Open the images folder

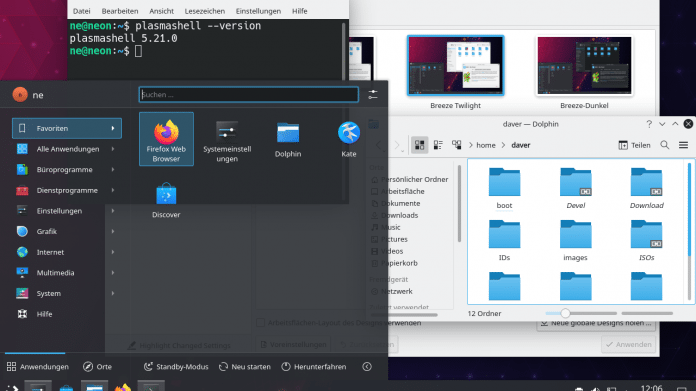(x=575, y=240)
